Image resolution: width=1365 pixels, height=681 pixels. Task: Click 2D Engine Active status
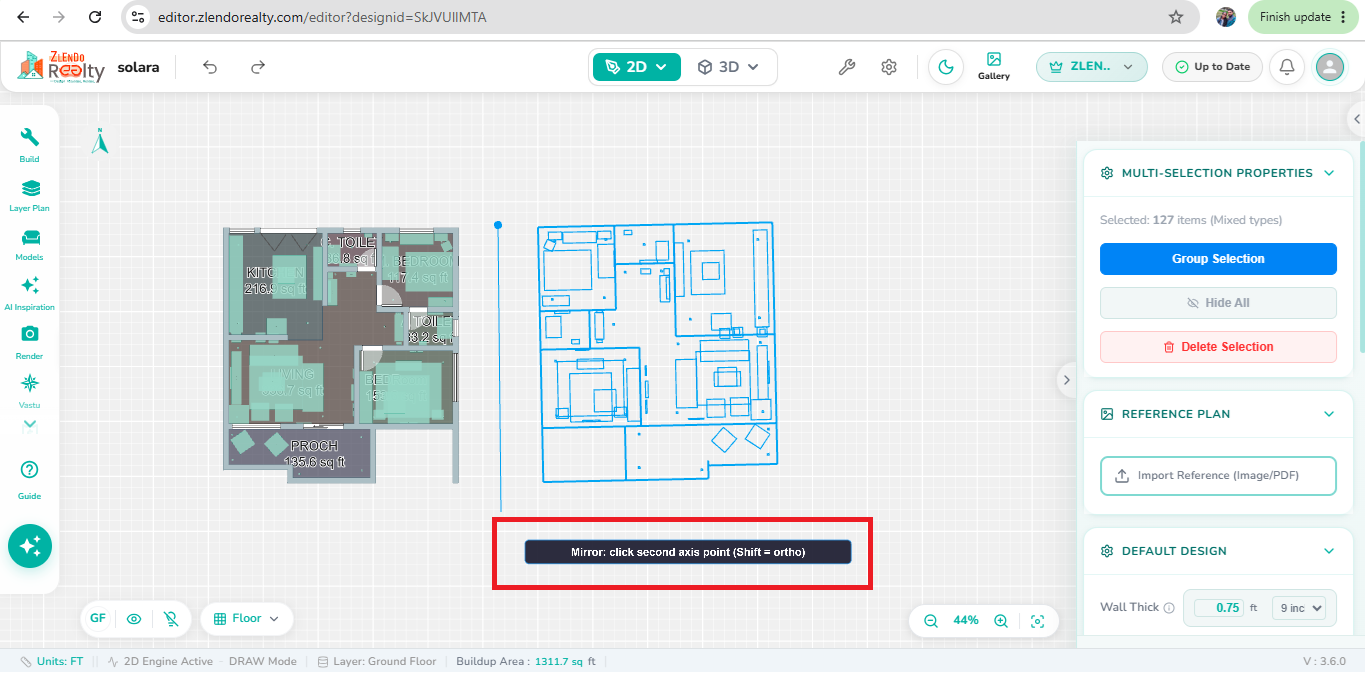[160, 661]
